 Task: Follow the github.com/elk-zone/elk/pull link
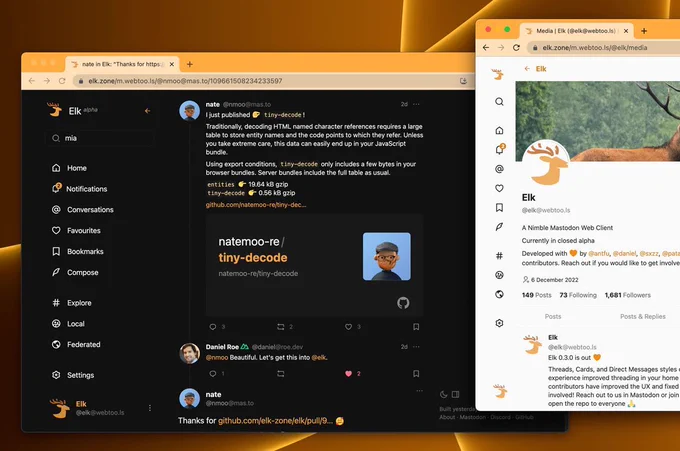(275, 421)
